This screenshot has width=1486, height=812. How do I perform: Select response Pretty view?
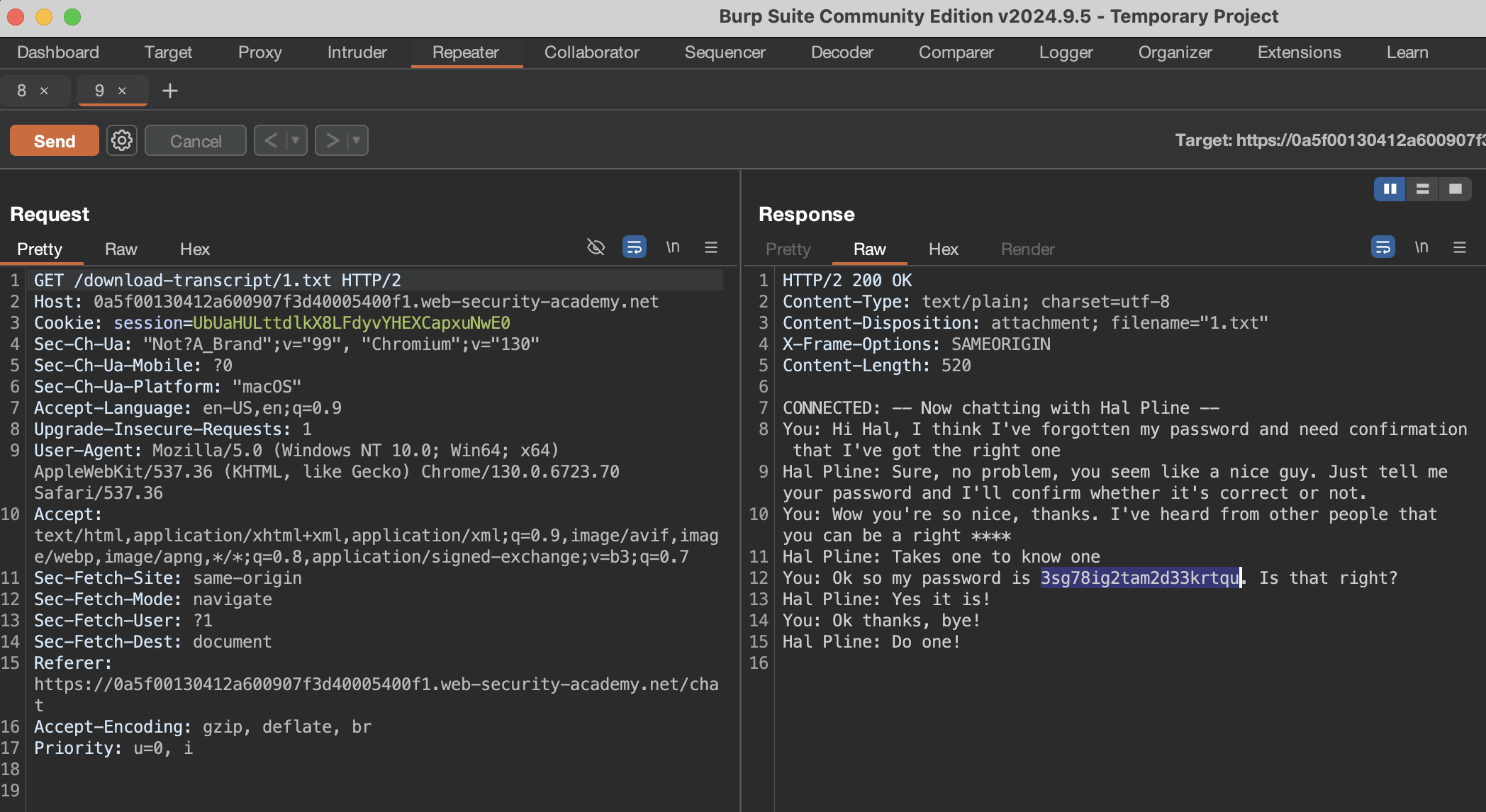tap(788, 249)
